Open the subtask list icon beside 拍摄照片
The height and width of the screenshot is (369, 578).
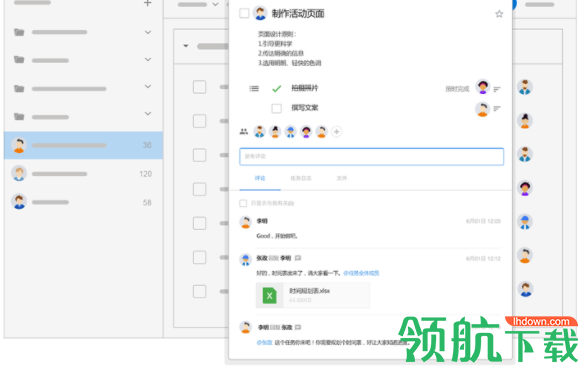point(254,88)
